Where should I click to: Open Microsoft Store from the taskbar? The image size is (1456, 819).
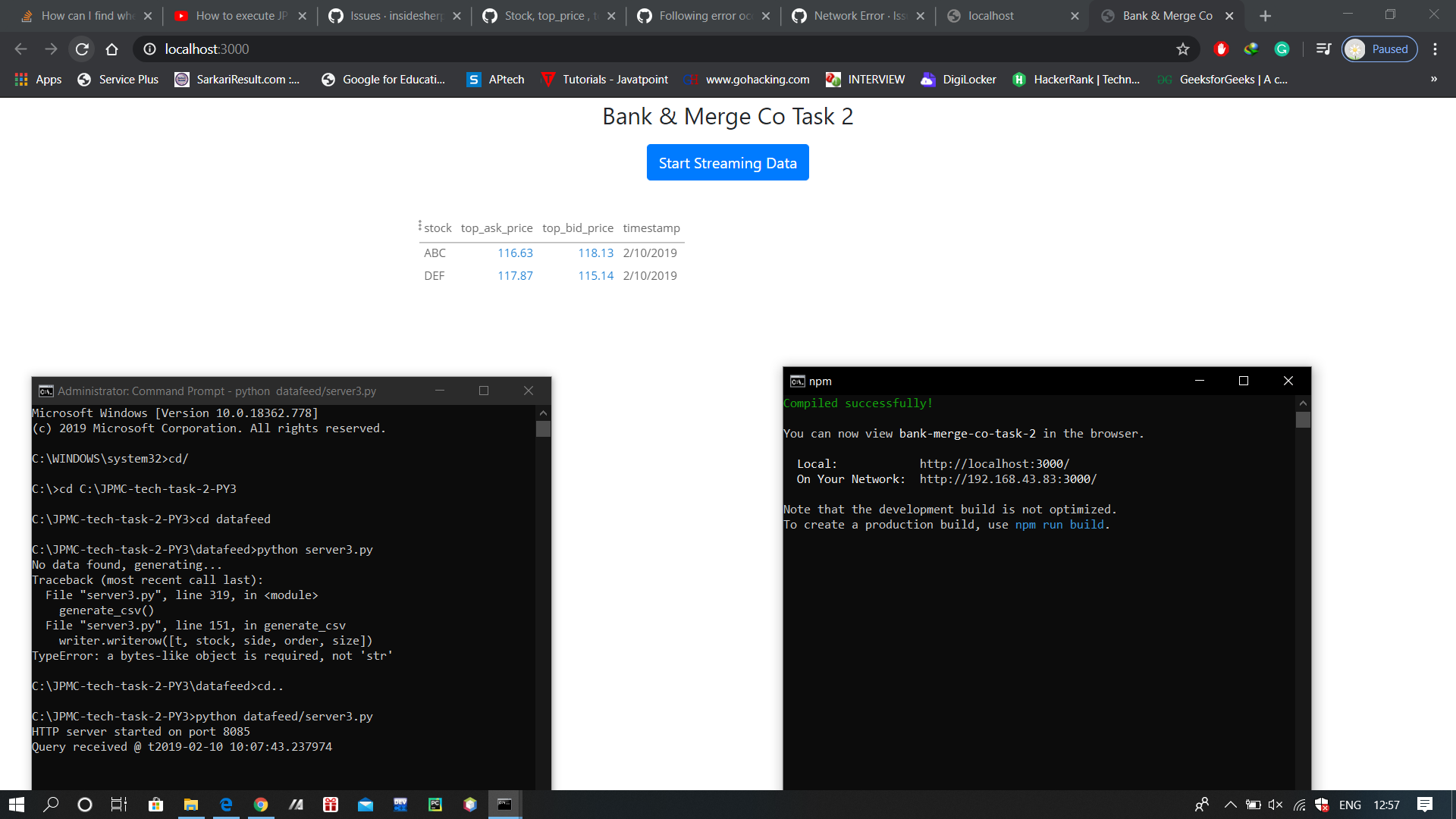[155, 805]
